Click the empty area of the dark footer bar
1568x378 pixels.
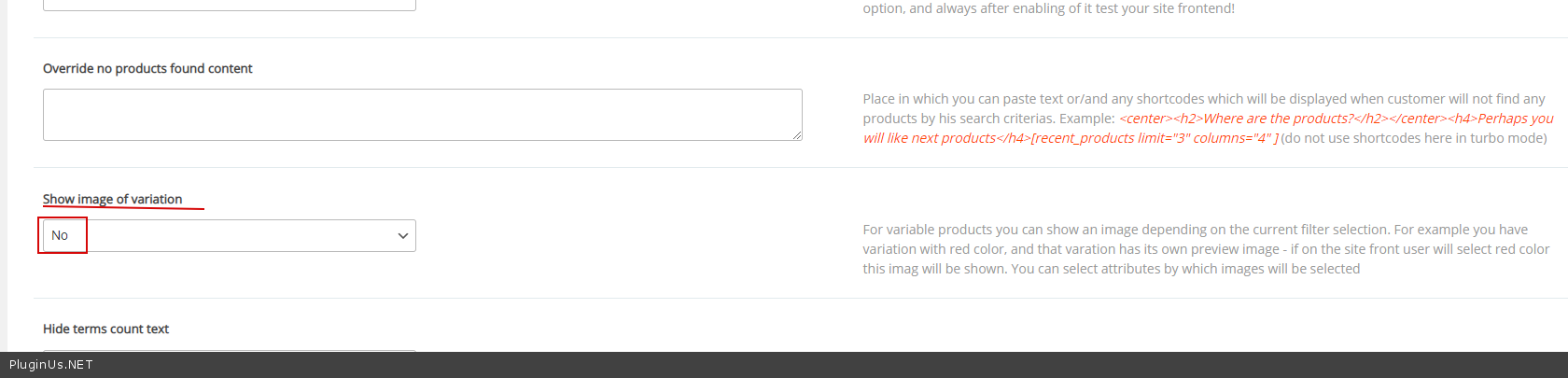tap(840, 365)
